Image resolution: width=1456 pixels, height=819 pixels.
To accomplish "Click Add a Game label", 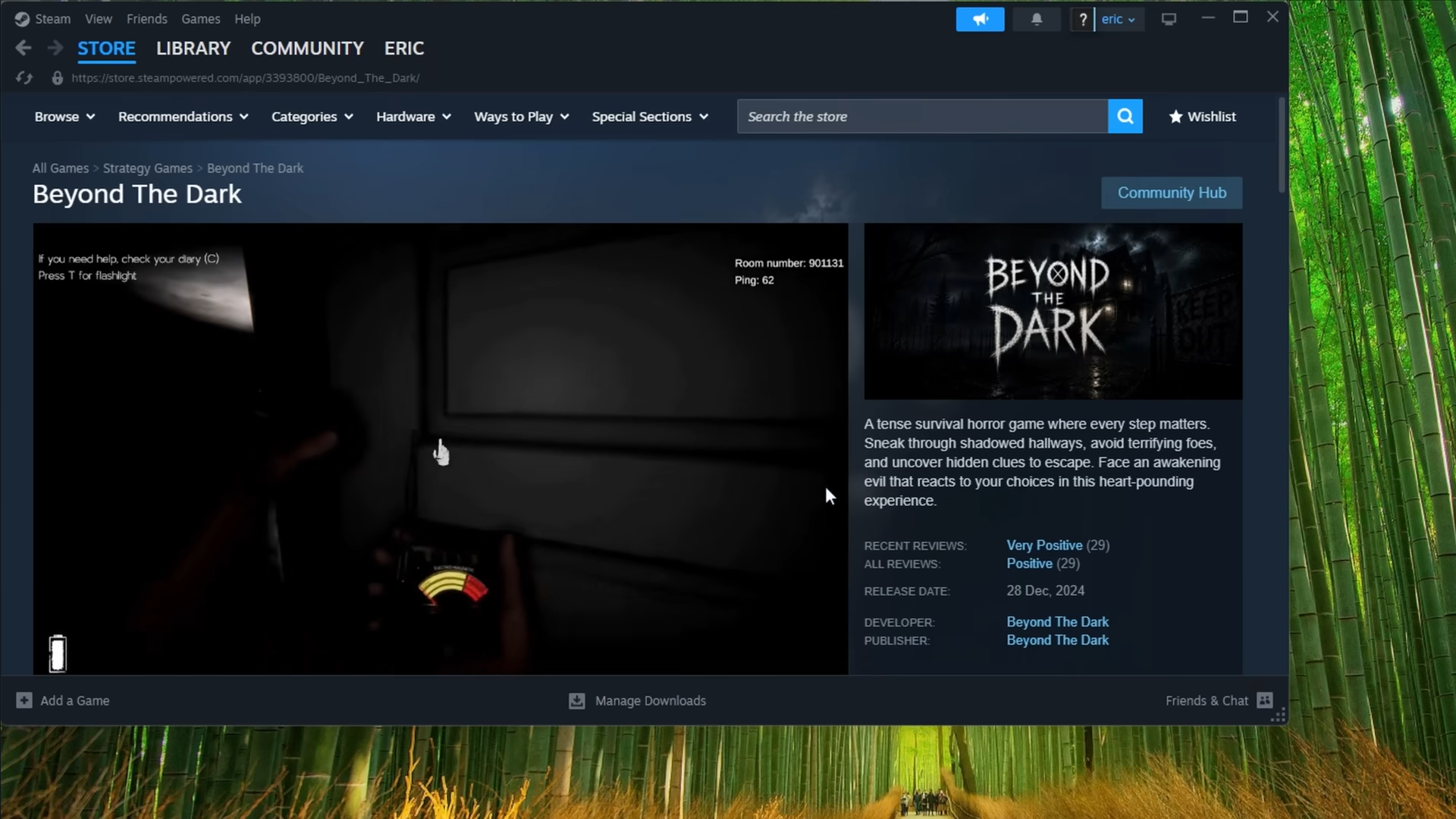I will [x=75, y=701].
